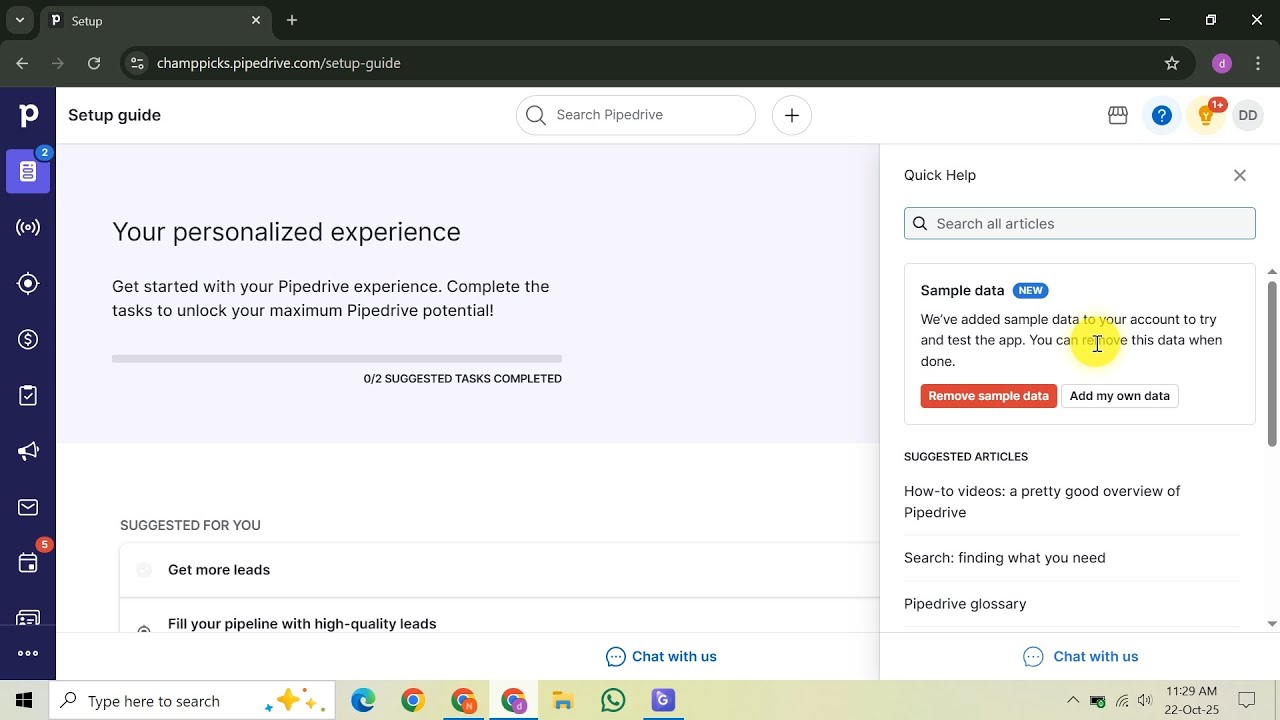
Task: Click the Search all articles field
Action: [1079, 223]
